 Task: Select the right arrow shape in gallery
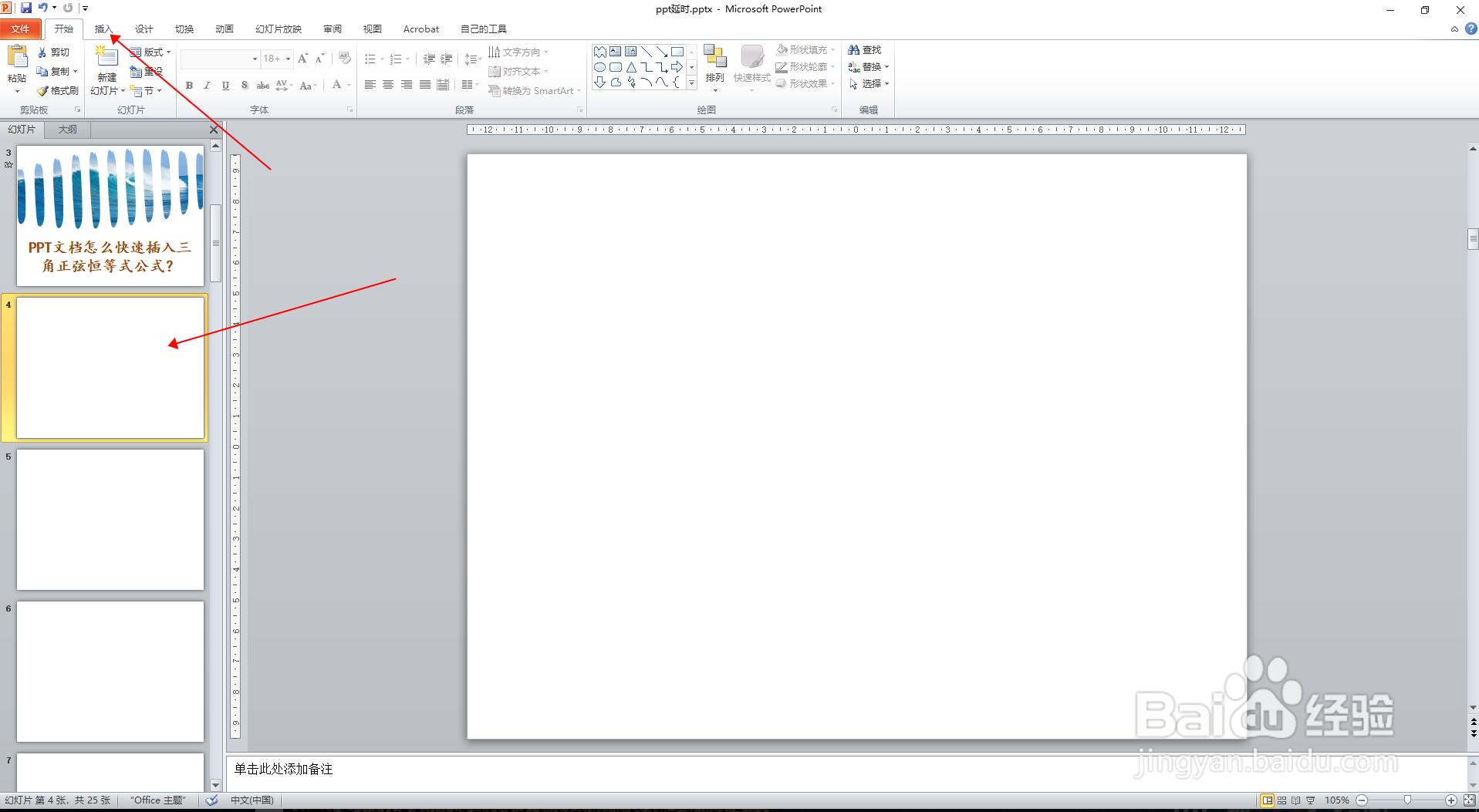(677, 67)
